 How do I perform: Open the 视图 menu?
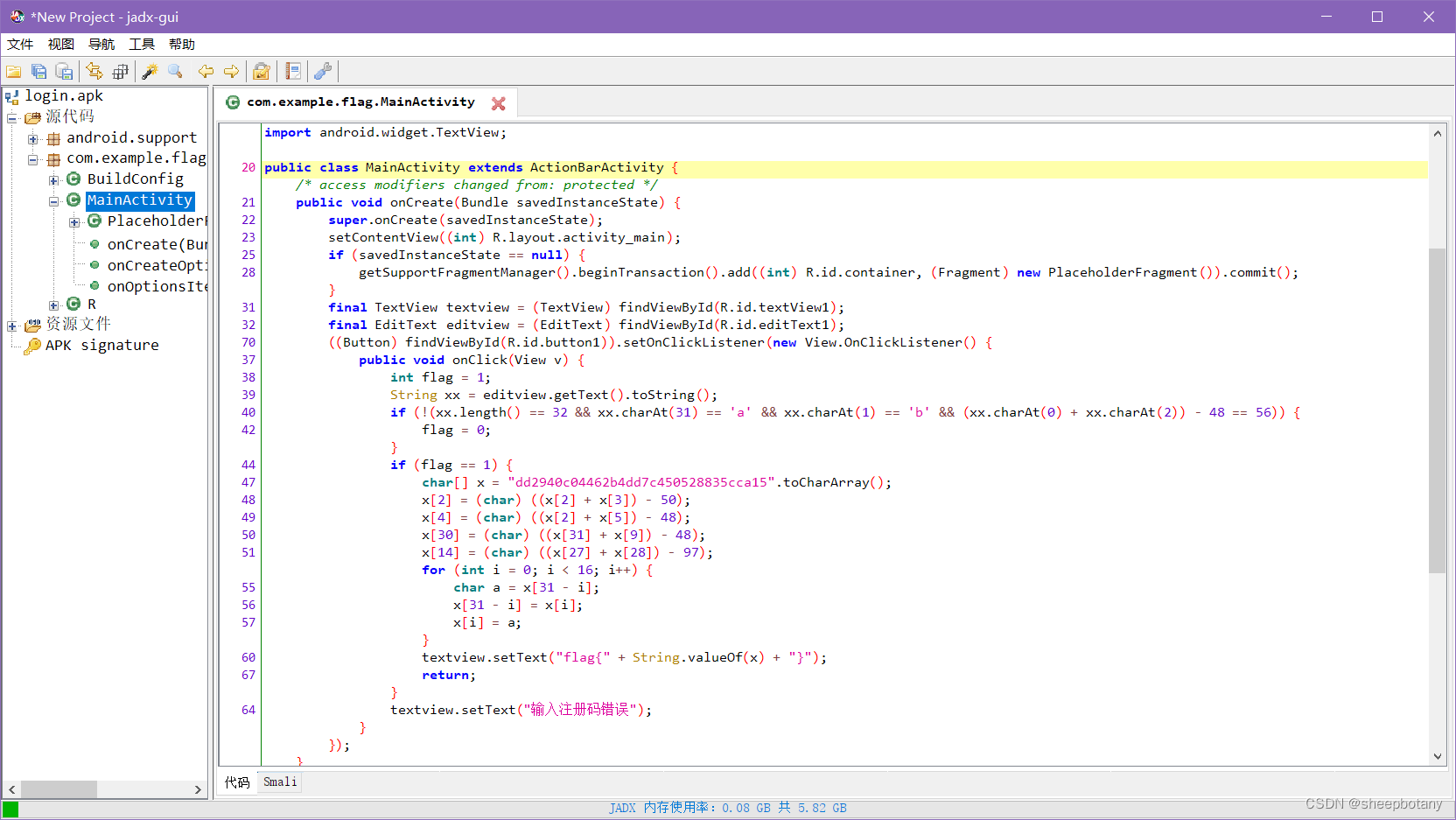point(60,45)
